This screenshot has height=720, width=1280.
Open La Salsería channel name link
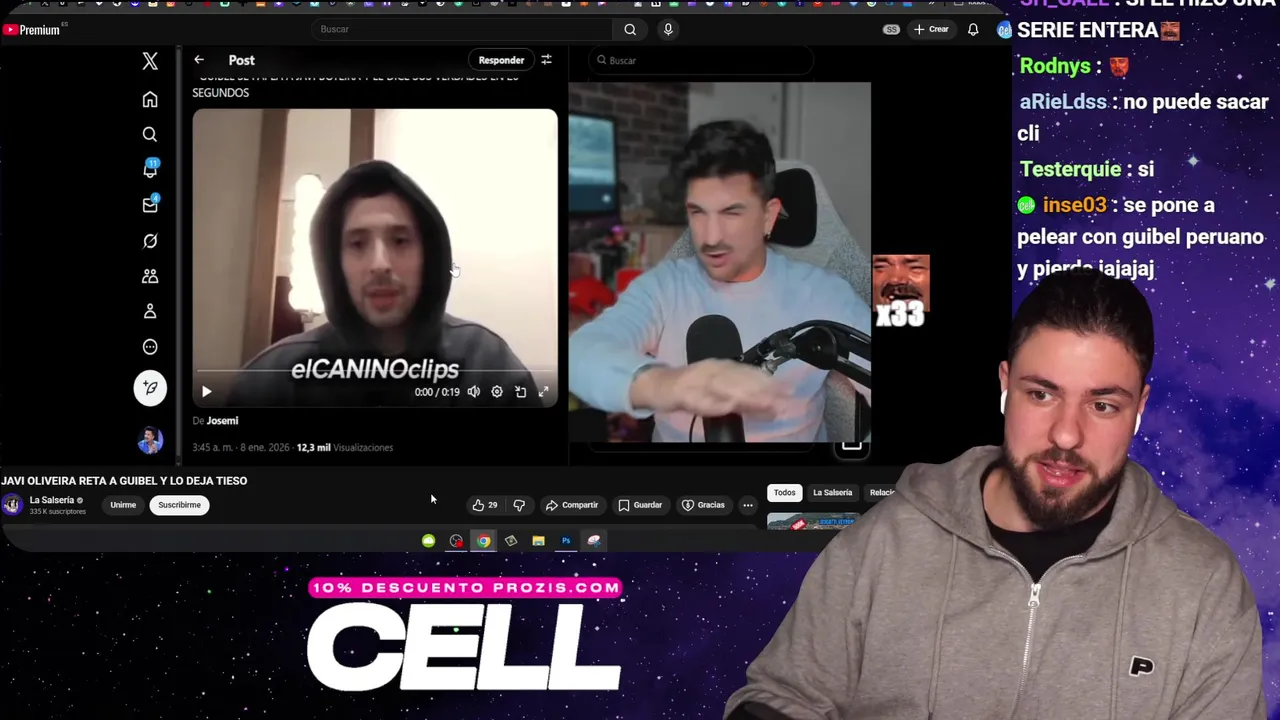tap(51, 500)
